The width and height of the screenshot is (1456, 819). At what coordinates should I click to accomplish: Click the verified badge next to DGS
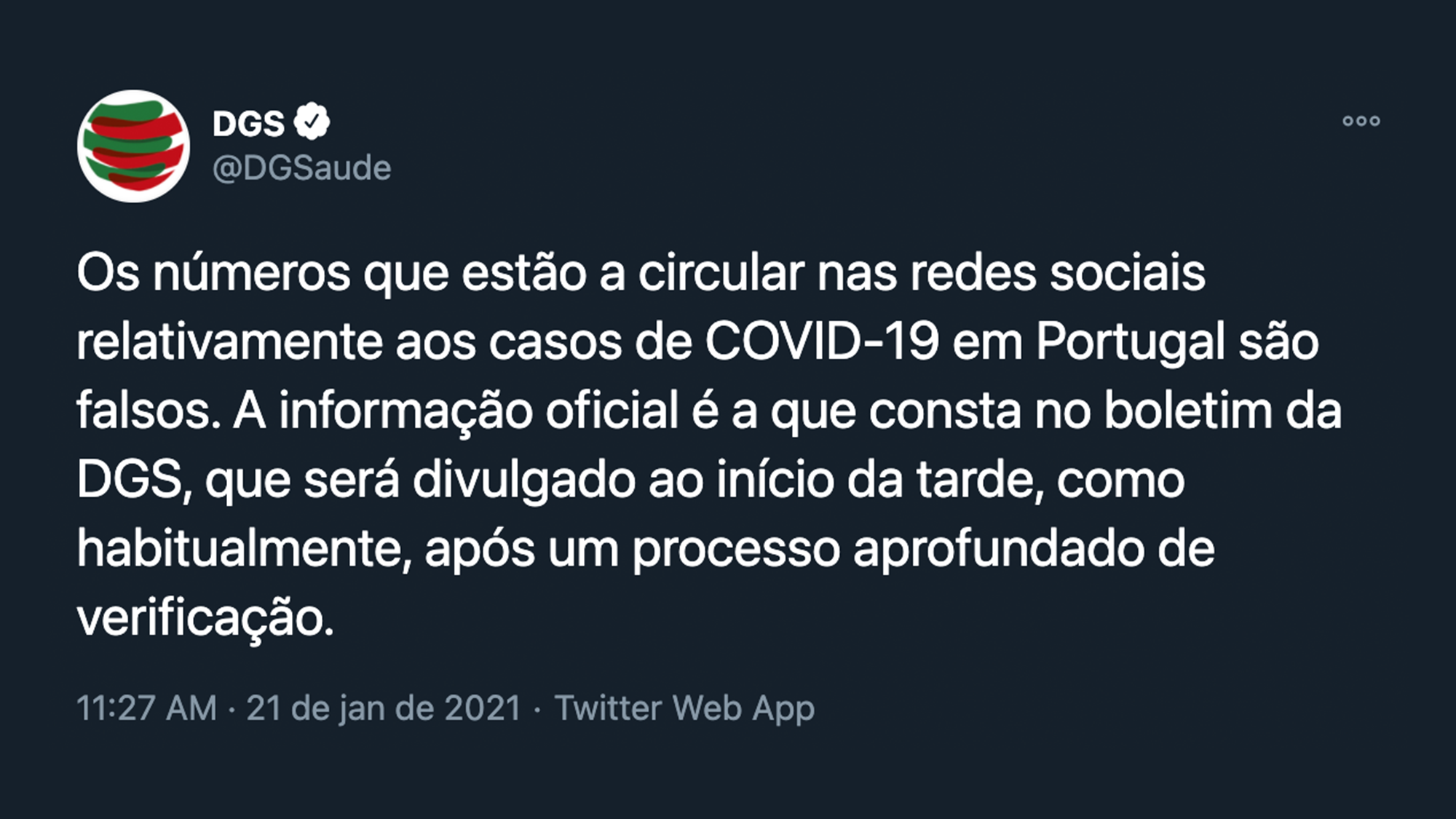312,122
